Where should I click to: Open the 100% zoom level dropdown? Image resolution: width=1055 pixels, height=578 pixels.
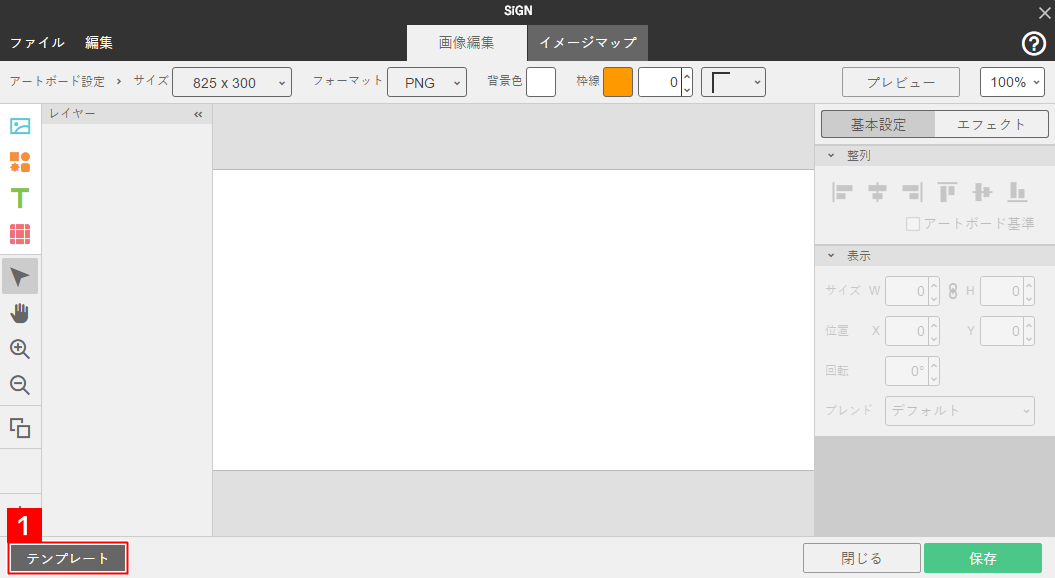coord(1012,82)
